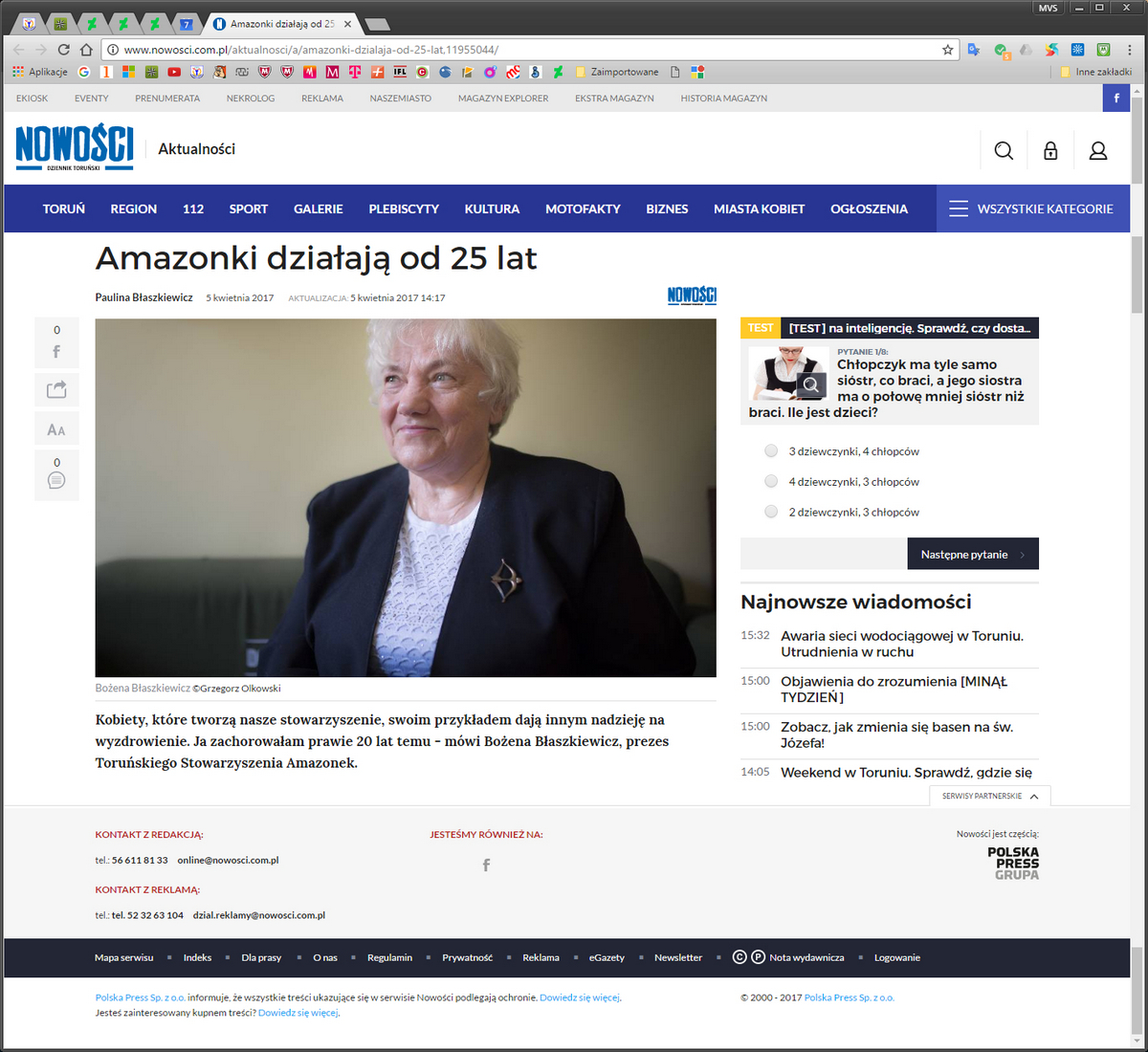The image size is (1148, 1052).
Task: Open Chrome's three-dot menu
Action: [x=1130, y=50]
